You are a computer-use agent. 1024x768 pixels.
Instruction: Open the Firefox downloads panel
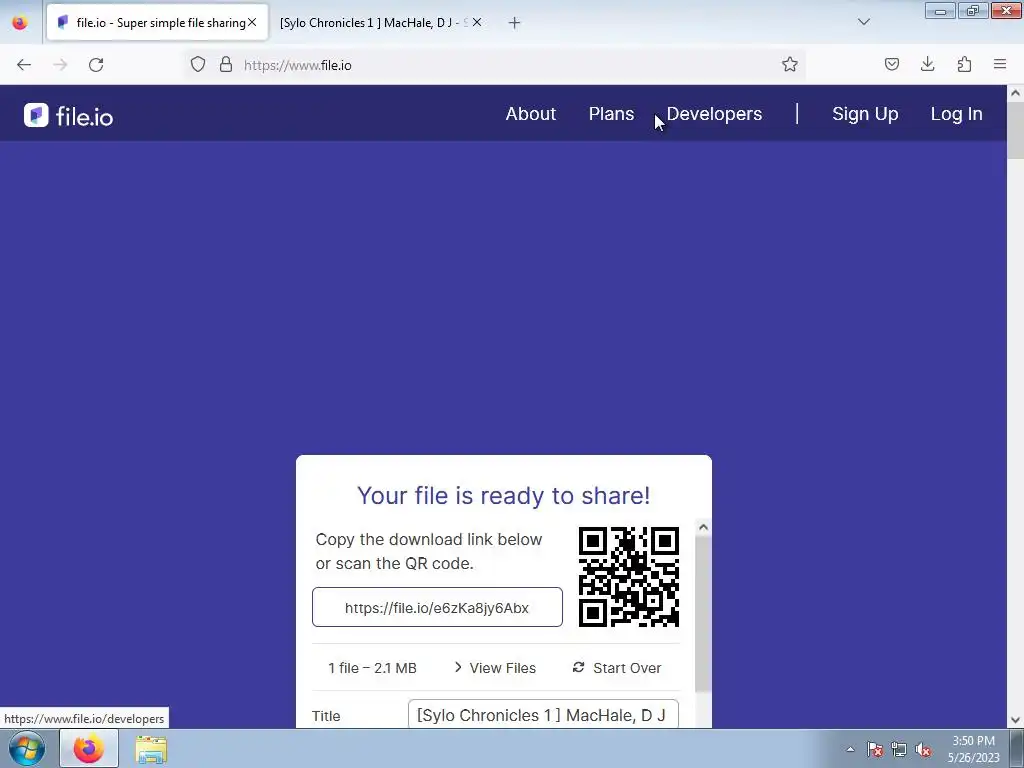(927, 64)
